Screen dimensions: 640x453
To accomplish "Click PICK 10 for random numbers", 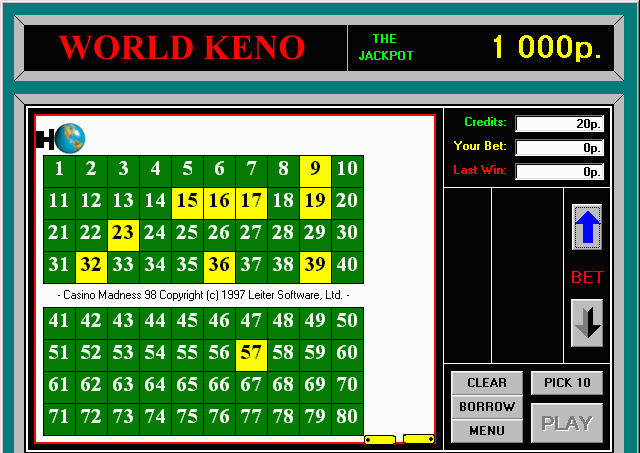I will [566, 382].
